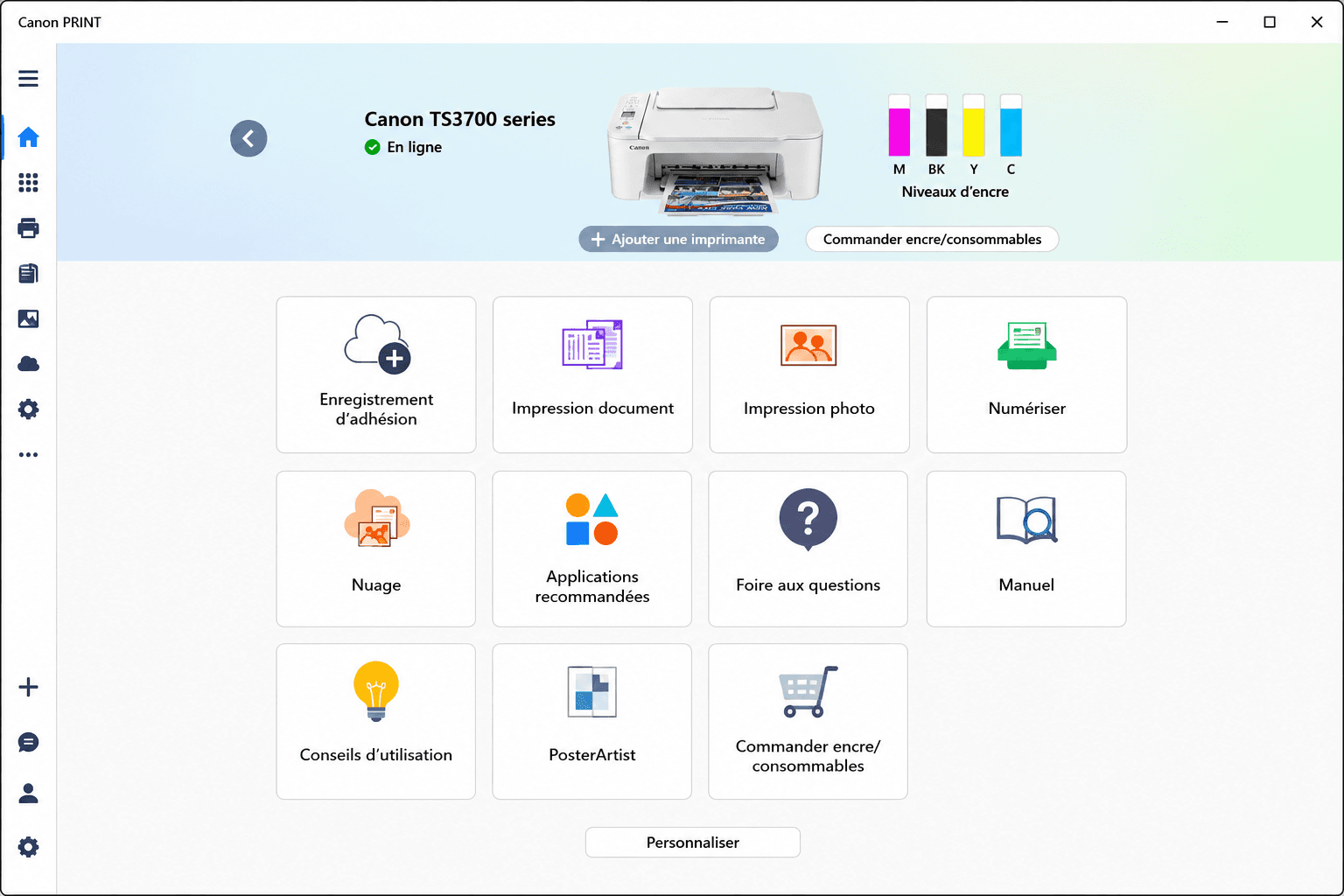1344x896 pixels.
Task: Open Foire aux questions tile
Action: coord(808,549)
